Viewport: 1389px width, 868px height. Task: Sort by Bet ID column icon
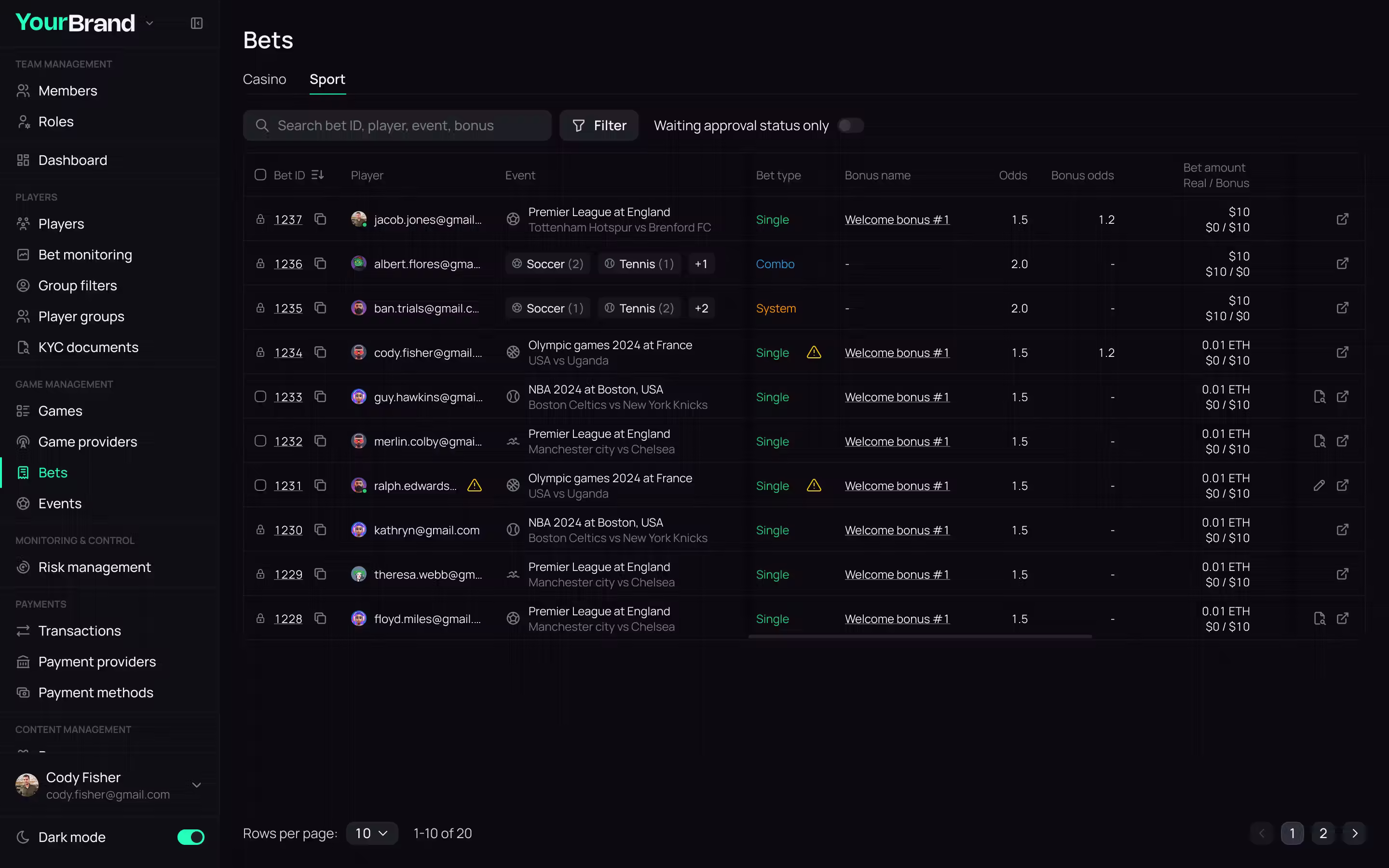coord(317,175)
